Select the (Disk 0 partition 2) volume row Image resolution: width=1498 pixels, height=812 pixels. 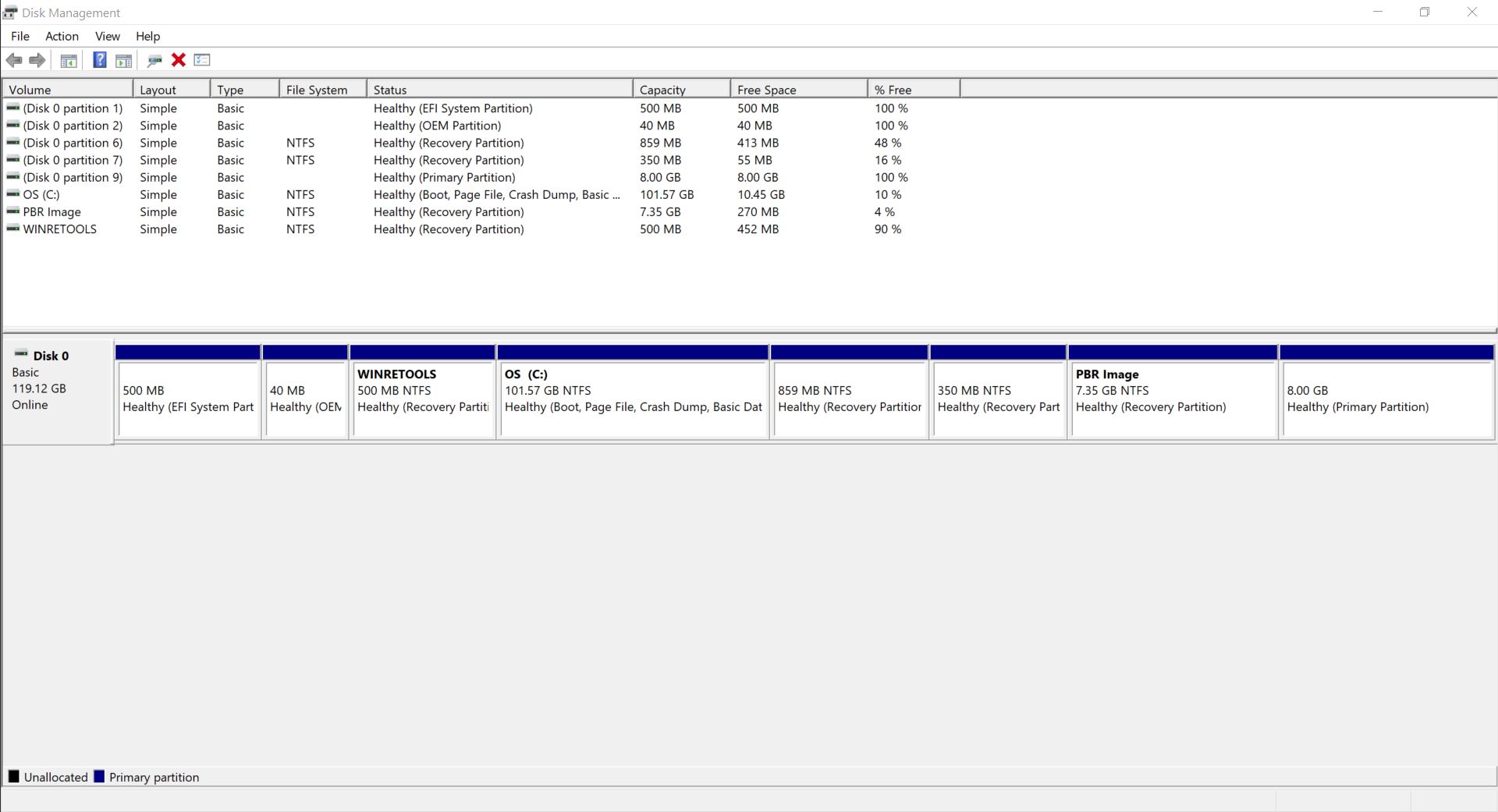tap(481, 126)
